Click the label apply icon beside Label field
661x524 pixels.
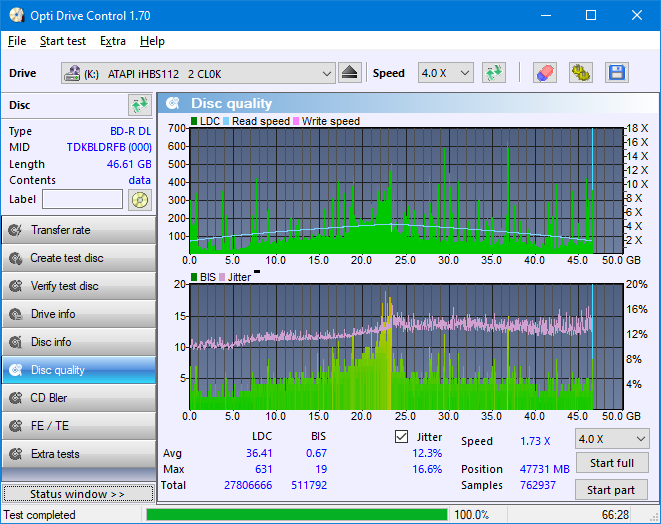139,199
